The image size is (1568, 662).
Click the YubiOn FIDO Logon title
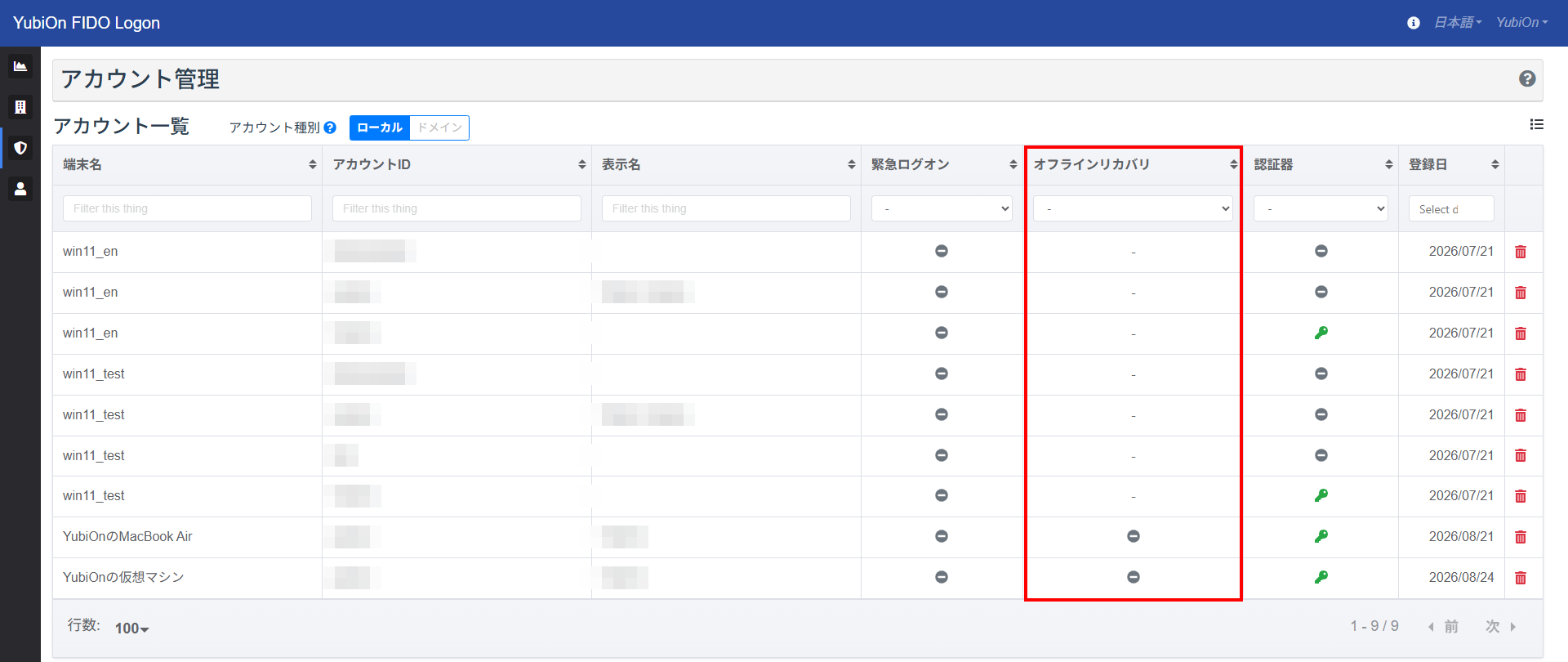coord(87,23)
